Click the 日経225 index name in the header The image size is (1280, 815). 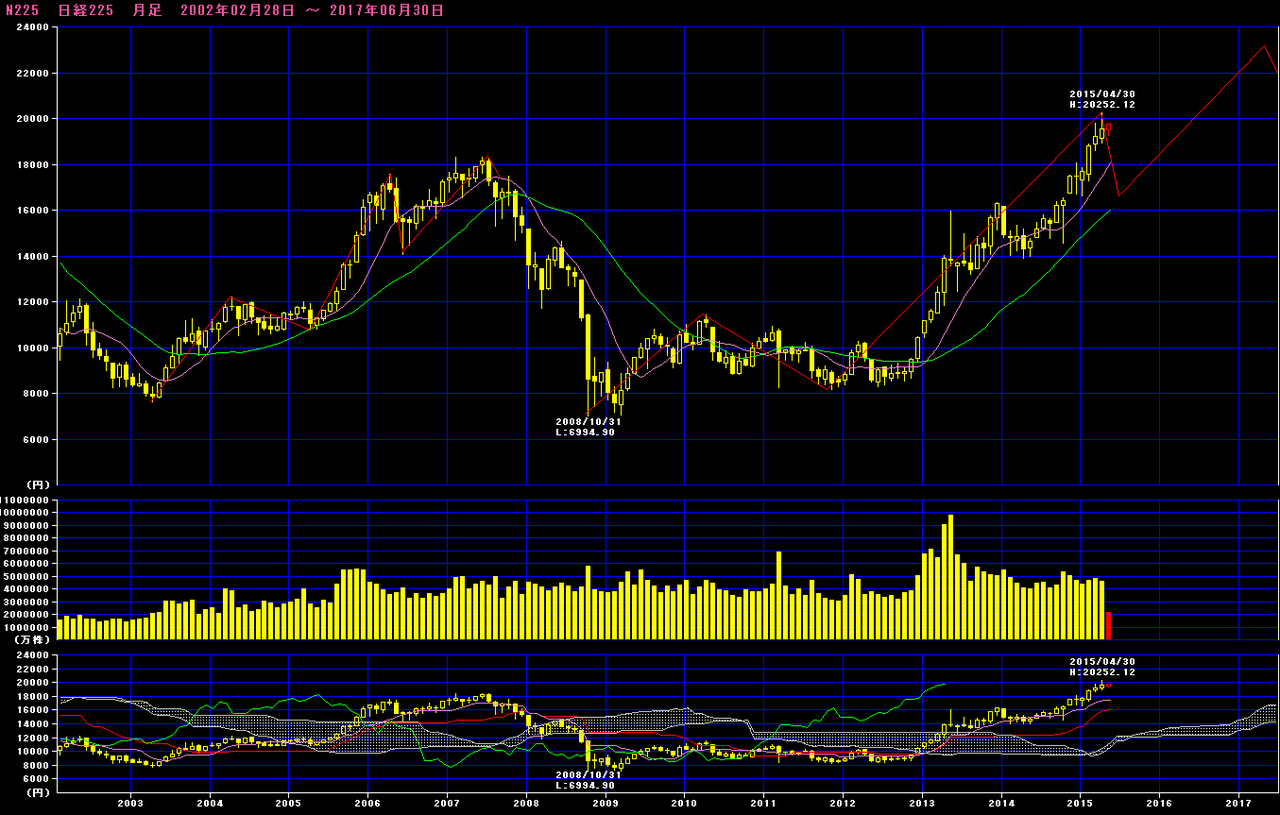[87, 10]
